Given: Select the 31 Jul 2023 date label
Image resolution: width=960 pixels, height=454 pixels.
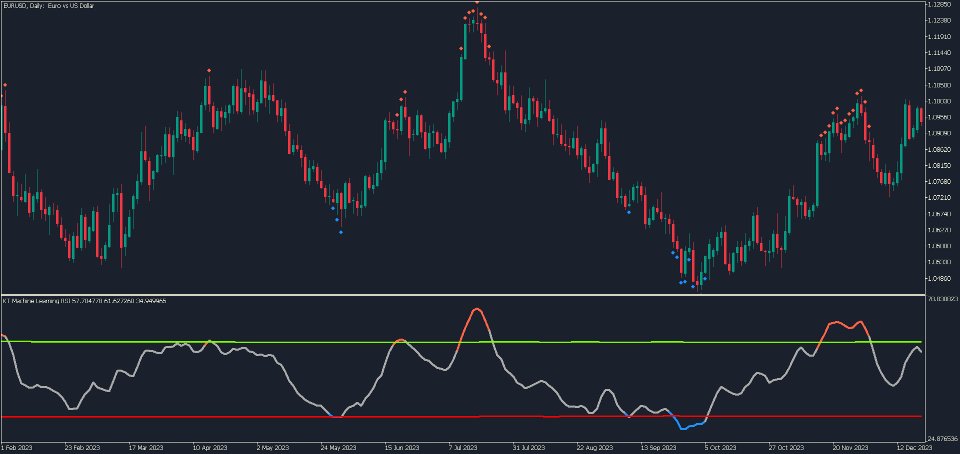Looking at the screenshot, I should click(x=528, y=447).
